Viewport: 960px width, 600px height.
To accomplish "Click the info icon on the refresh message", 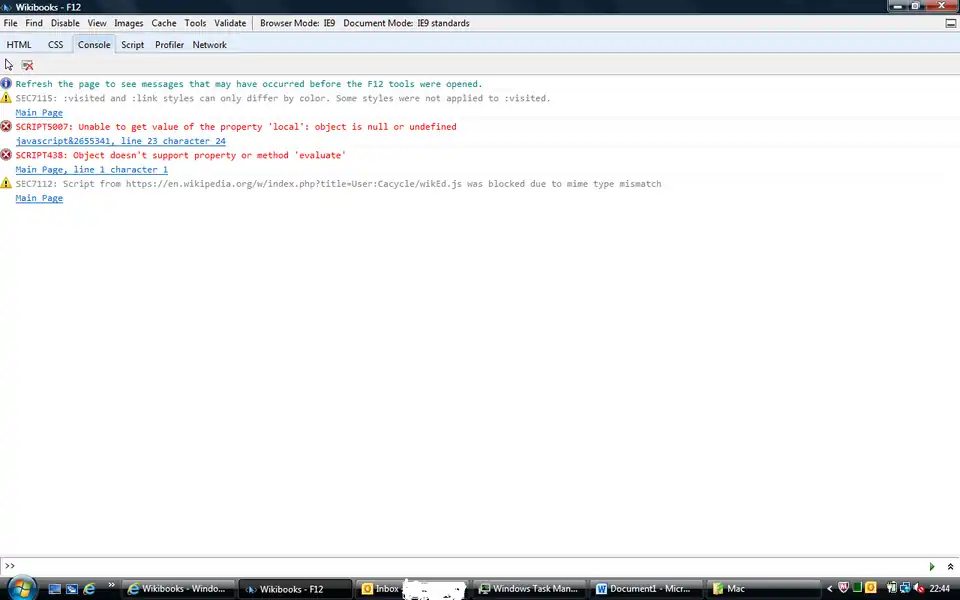I will [6, 84].
